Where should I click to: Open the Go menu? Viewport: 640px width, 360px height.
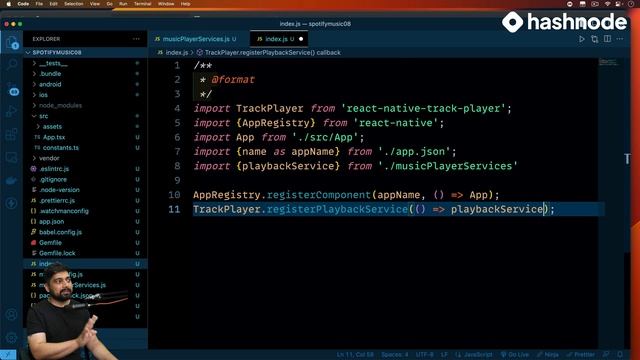[x=109, y=4]
